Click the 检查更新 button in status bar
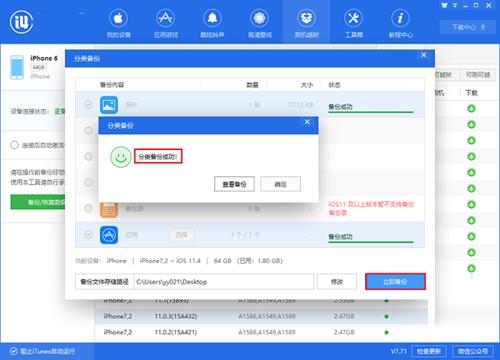The image size is (500, 360). [429, 351]
